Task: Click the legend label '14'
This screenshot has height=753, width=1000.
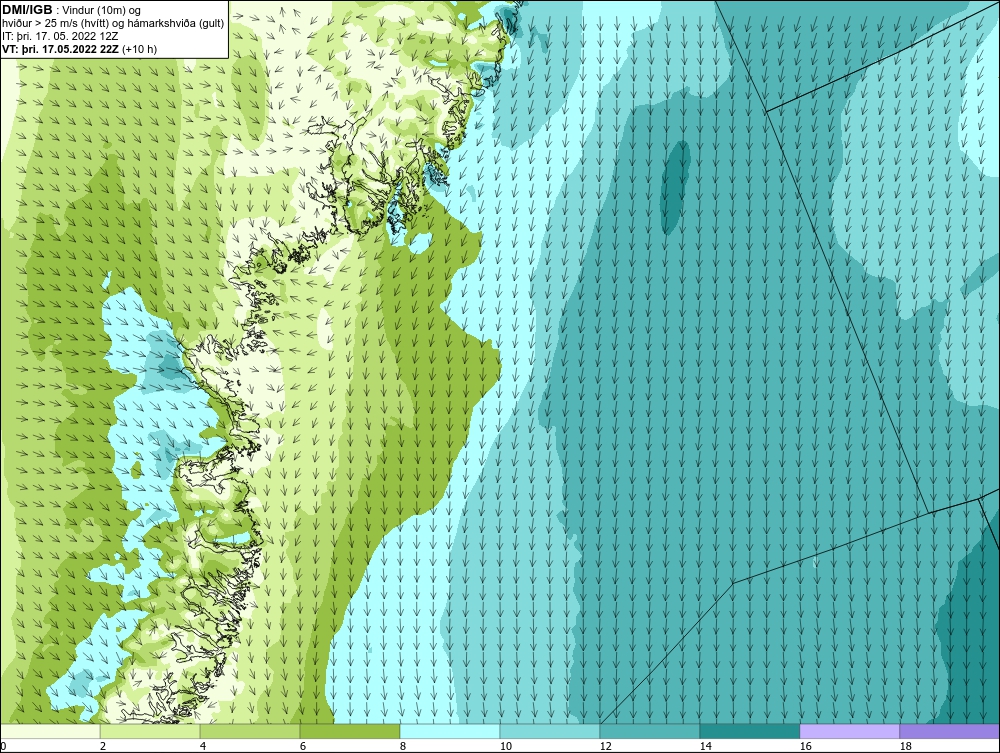Action: coord(706,746)
